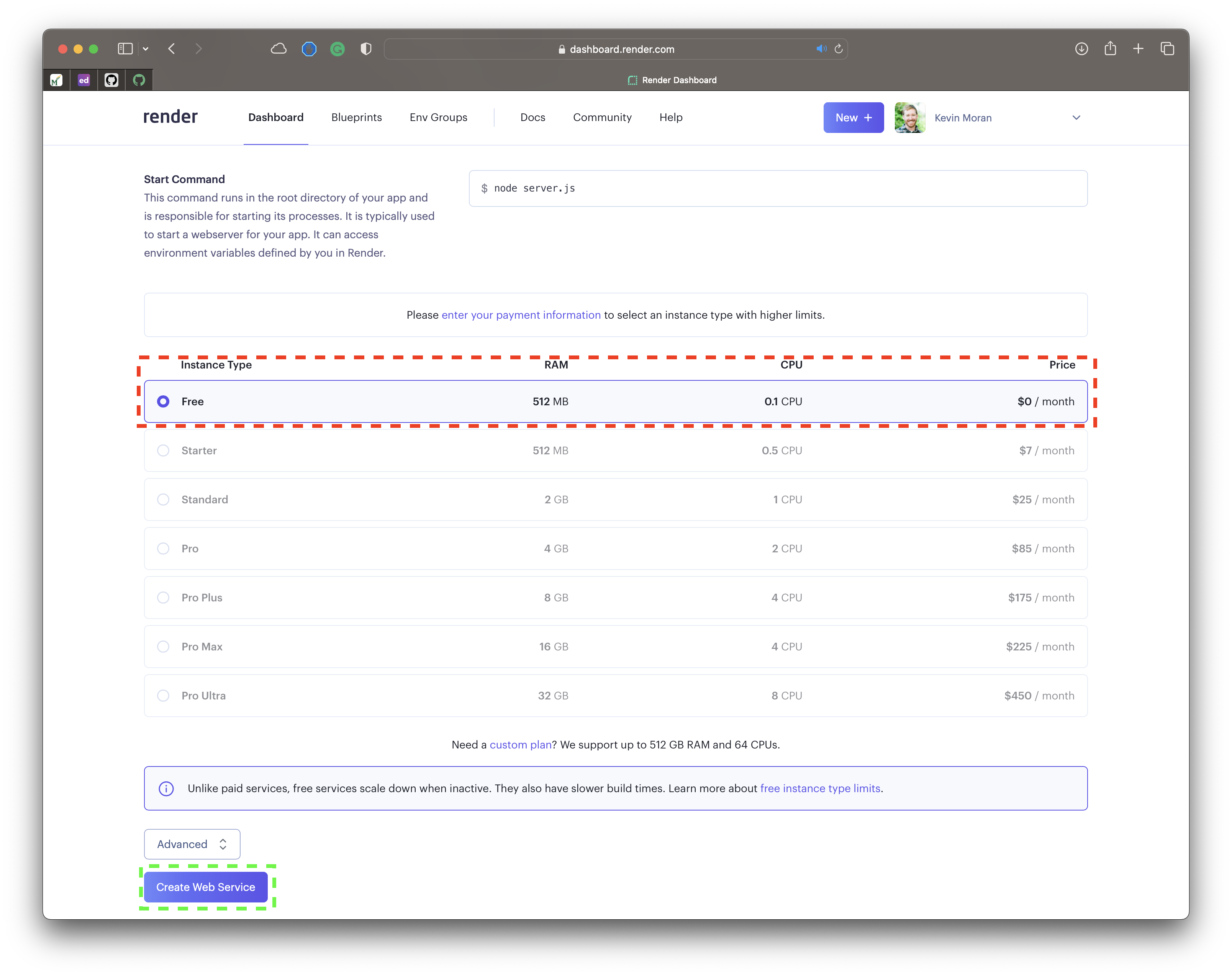Image resolution: width=1232 pixels, height=976 pixels.
Task: Open the iCloud tabs cloud icon
Action: click(x=278, y=49)
